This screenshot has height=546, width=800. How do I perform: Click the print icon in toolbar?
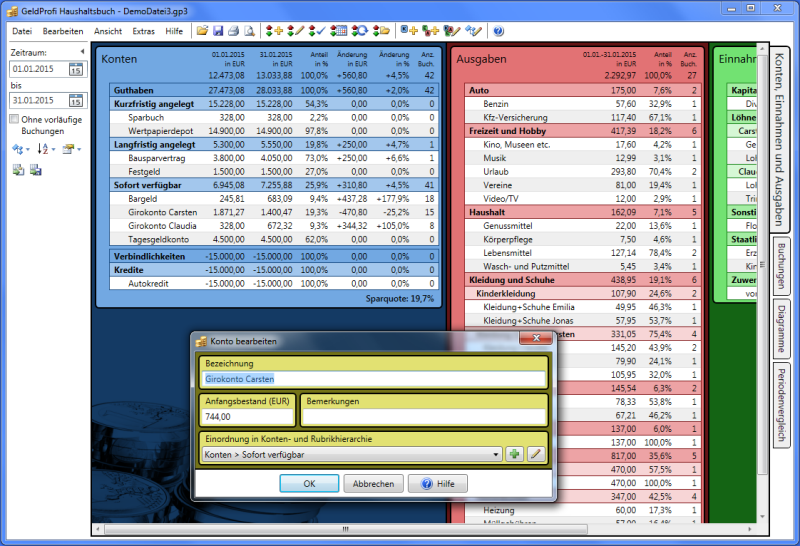(234, 31)
